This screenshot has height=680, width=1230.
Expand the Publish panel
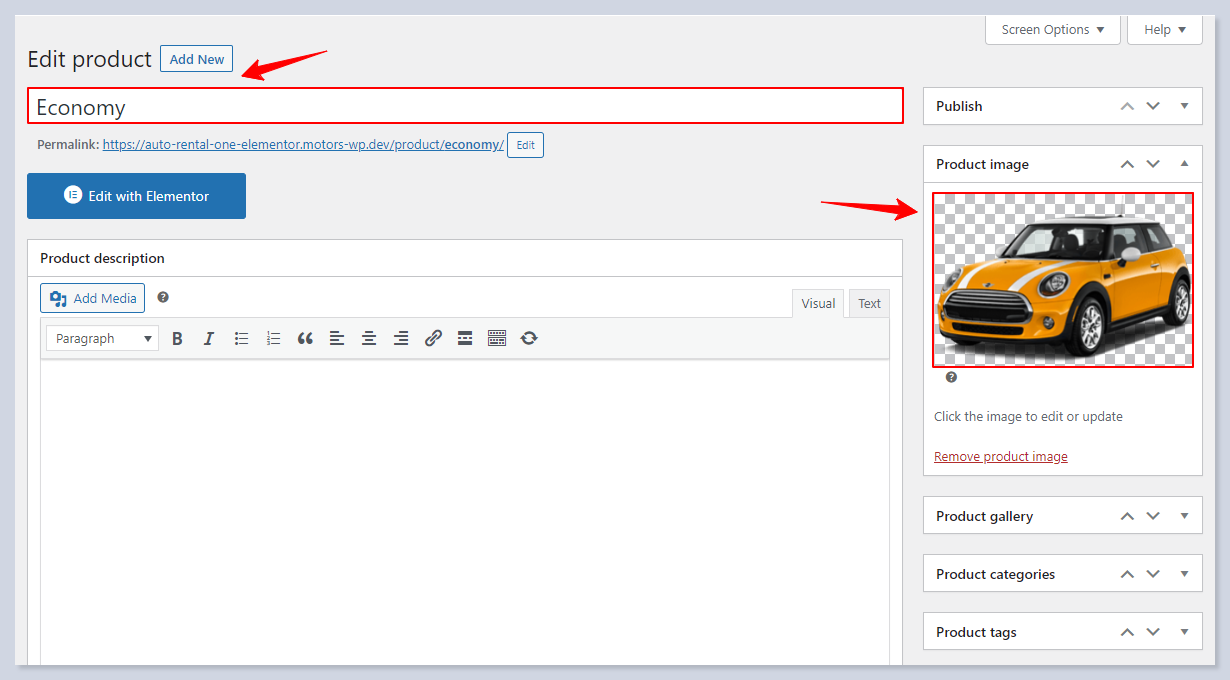(1184, 106)
